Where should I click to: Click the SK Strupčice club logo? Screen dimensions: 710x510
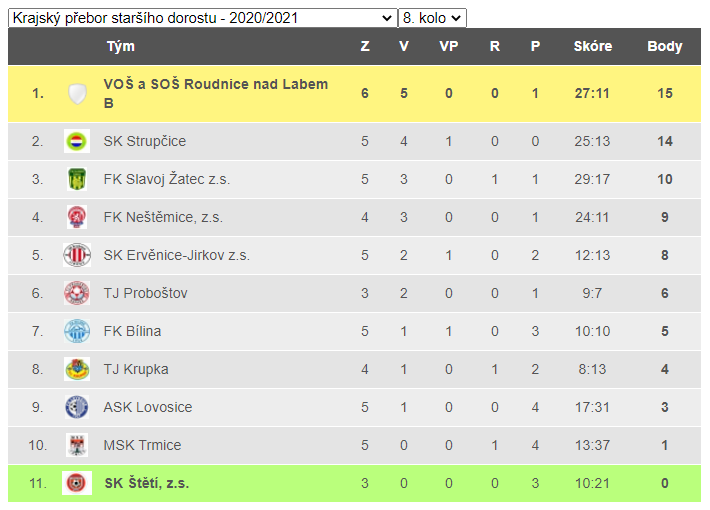tap(77, 141)
